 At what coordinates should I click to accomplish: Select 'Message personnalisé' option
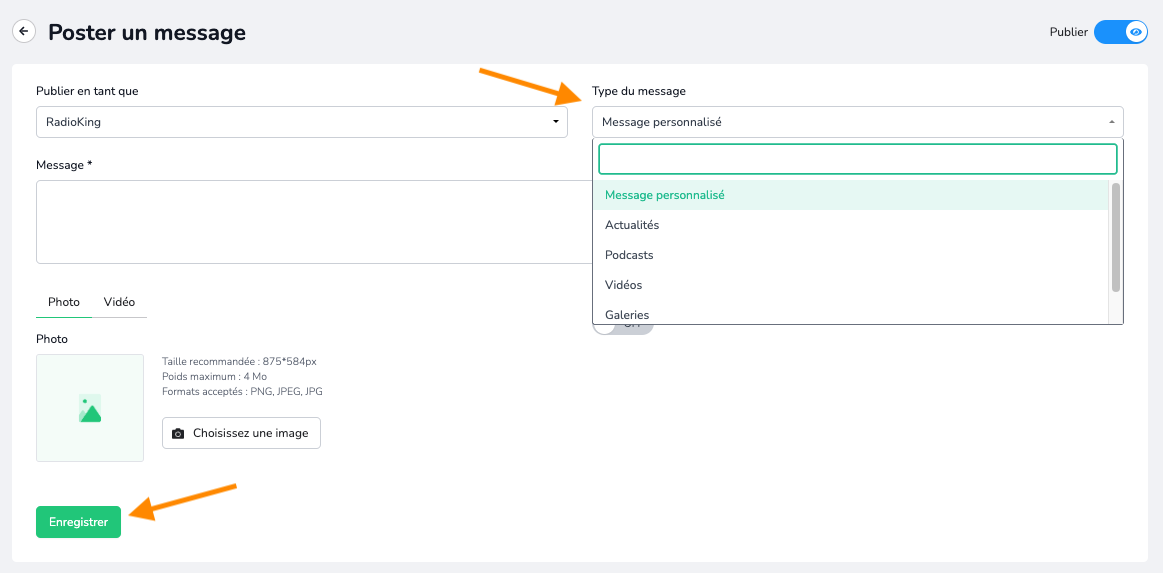[x=850, y=195]
